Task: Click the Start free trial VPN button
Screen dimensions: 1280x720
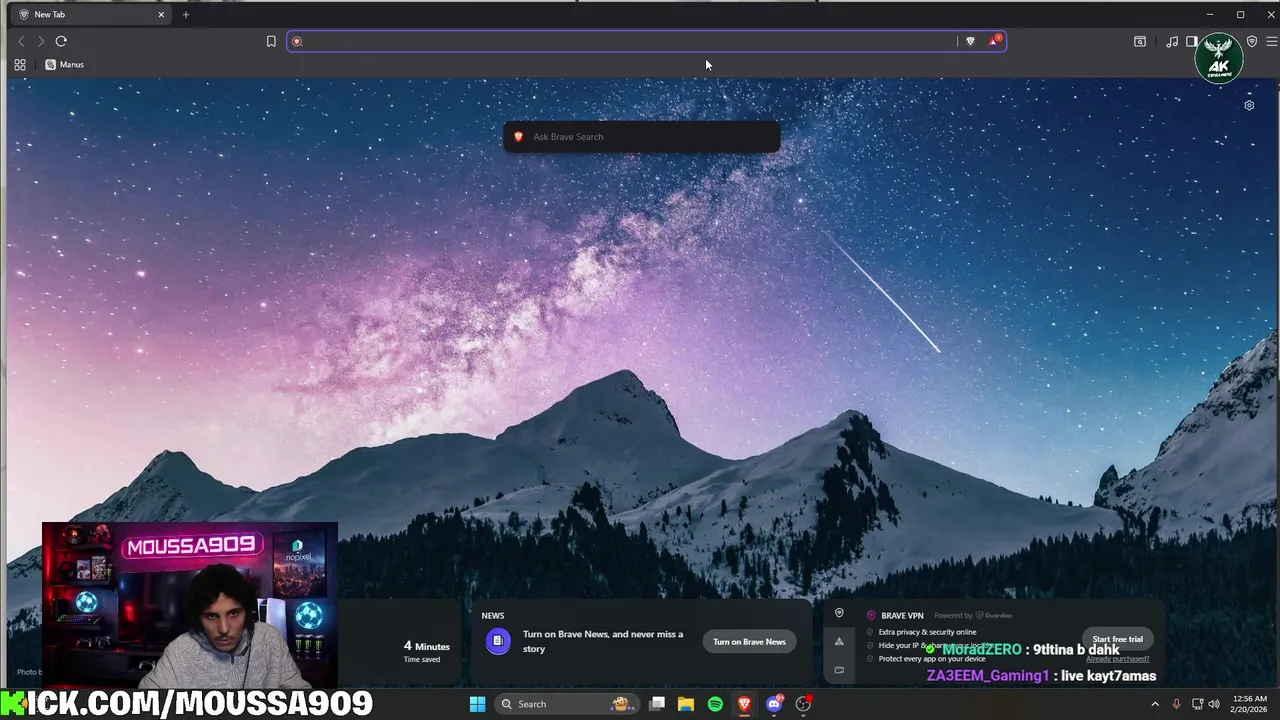Action: (1117, 639)
